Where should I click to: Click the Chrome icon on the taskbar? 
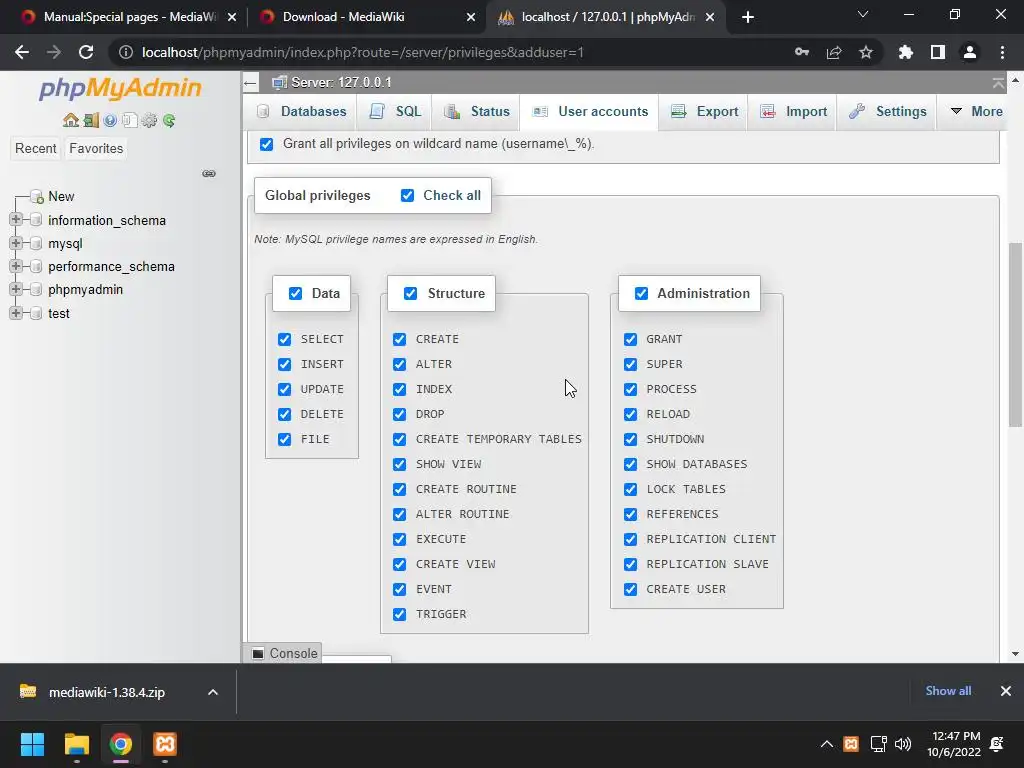point(121,744)
